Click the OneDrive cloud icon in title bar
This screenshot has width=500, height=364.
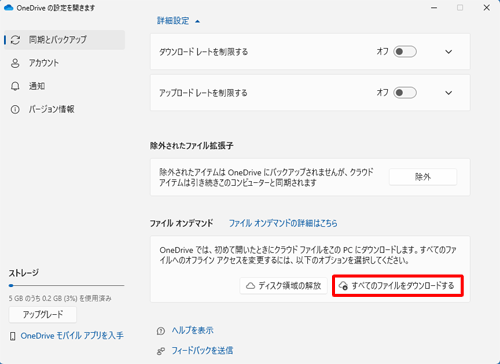pyautogui.click(x=8, y=7)
